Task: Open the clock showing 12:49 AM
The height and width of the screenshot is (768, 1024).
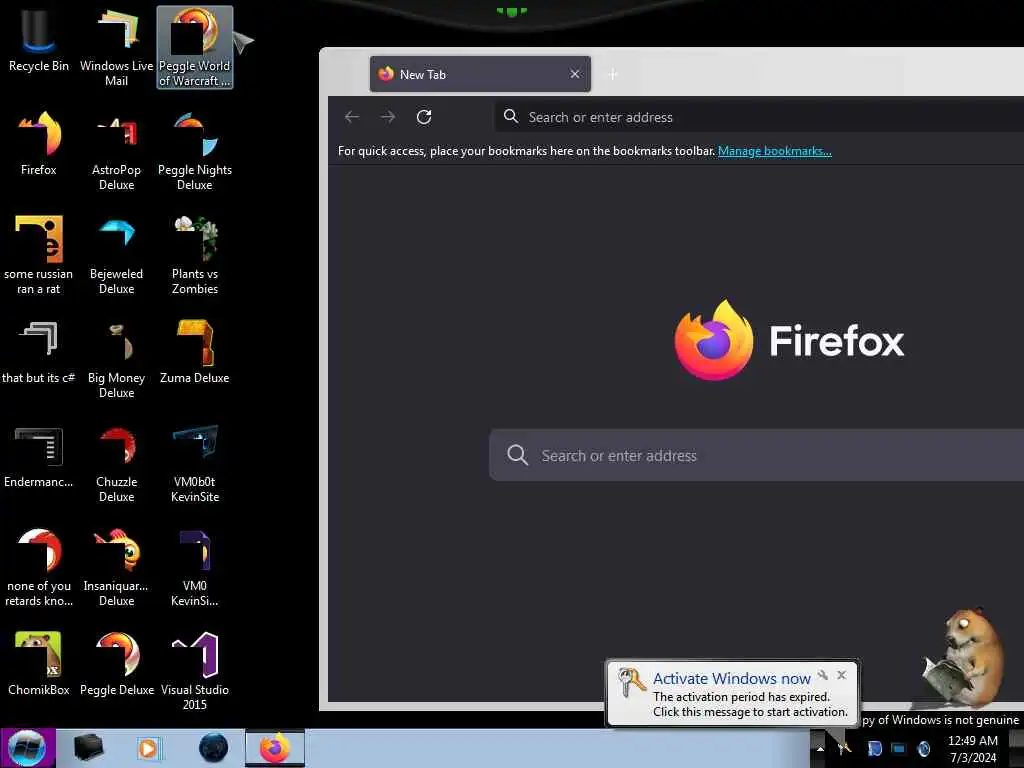Action: coord(972,749)
